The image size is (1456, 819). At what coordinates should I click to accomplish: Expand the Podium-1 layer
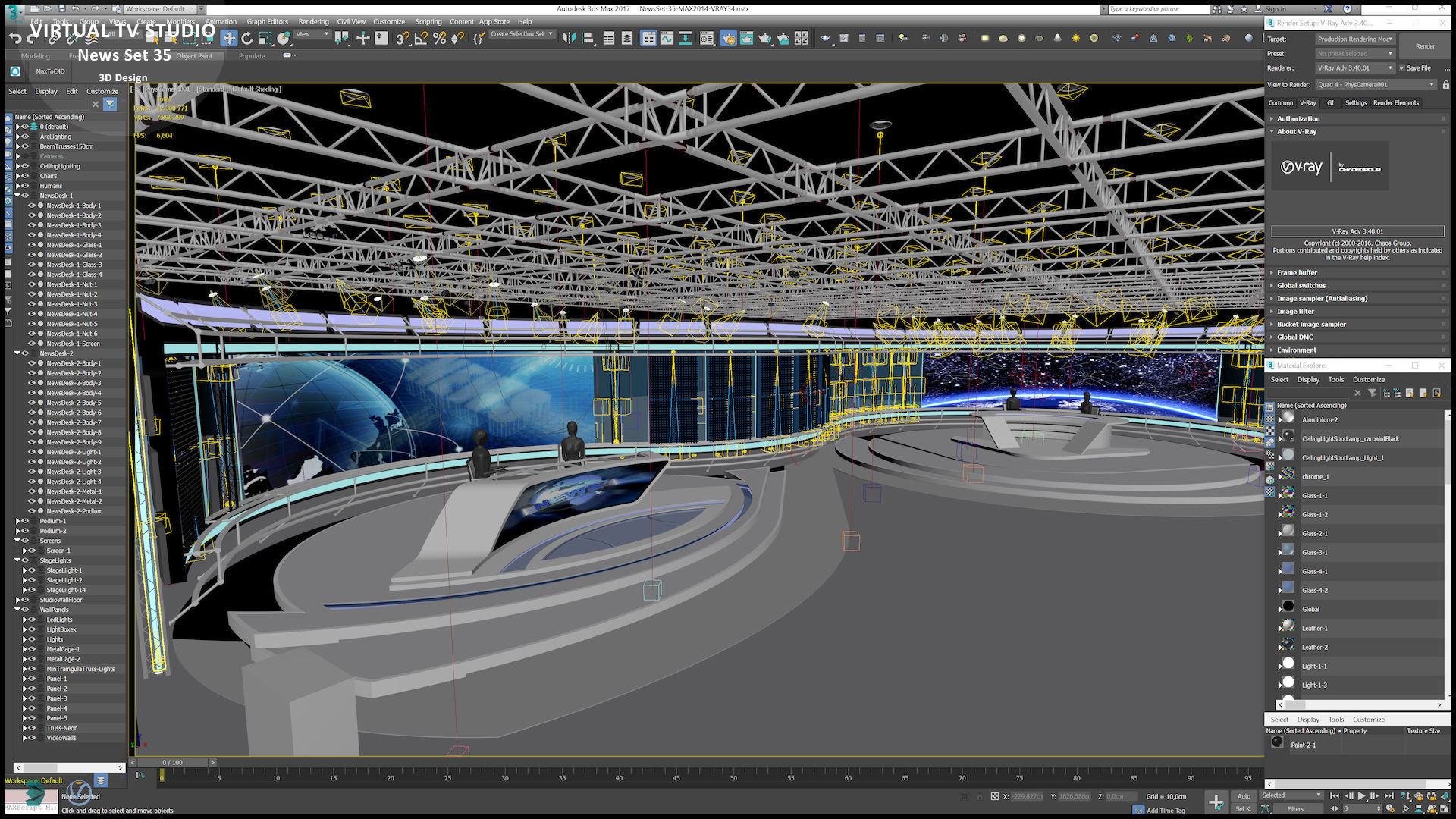coord(17,521)
